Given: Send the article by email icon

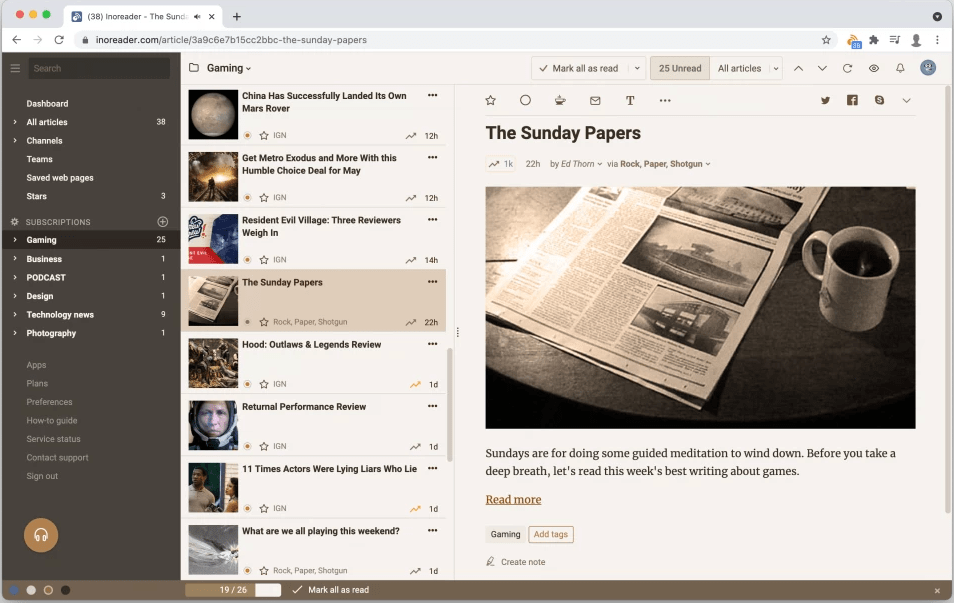Looking at the screenshot, I should point(595,100).
